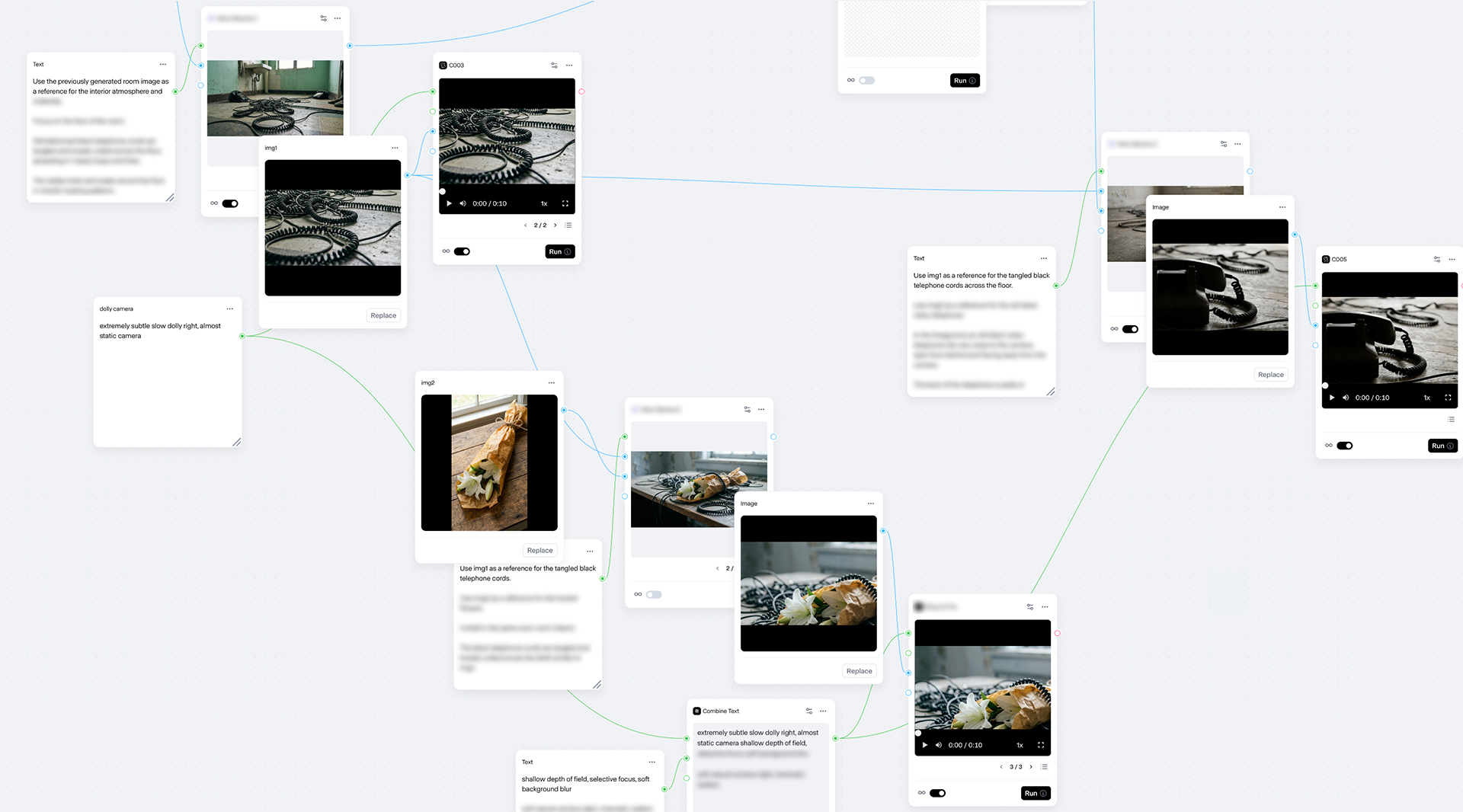
Task: Select the img2 flower bouquet thumbnail
Action: tap(489, 463)
